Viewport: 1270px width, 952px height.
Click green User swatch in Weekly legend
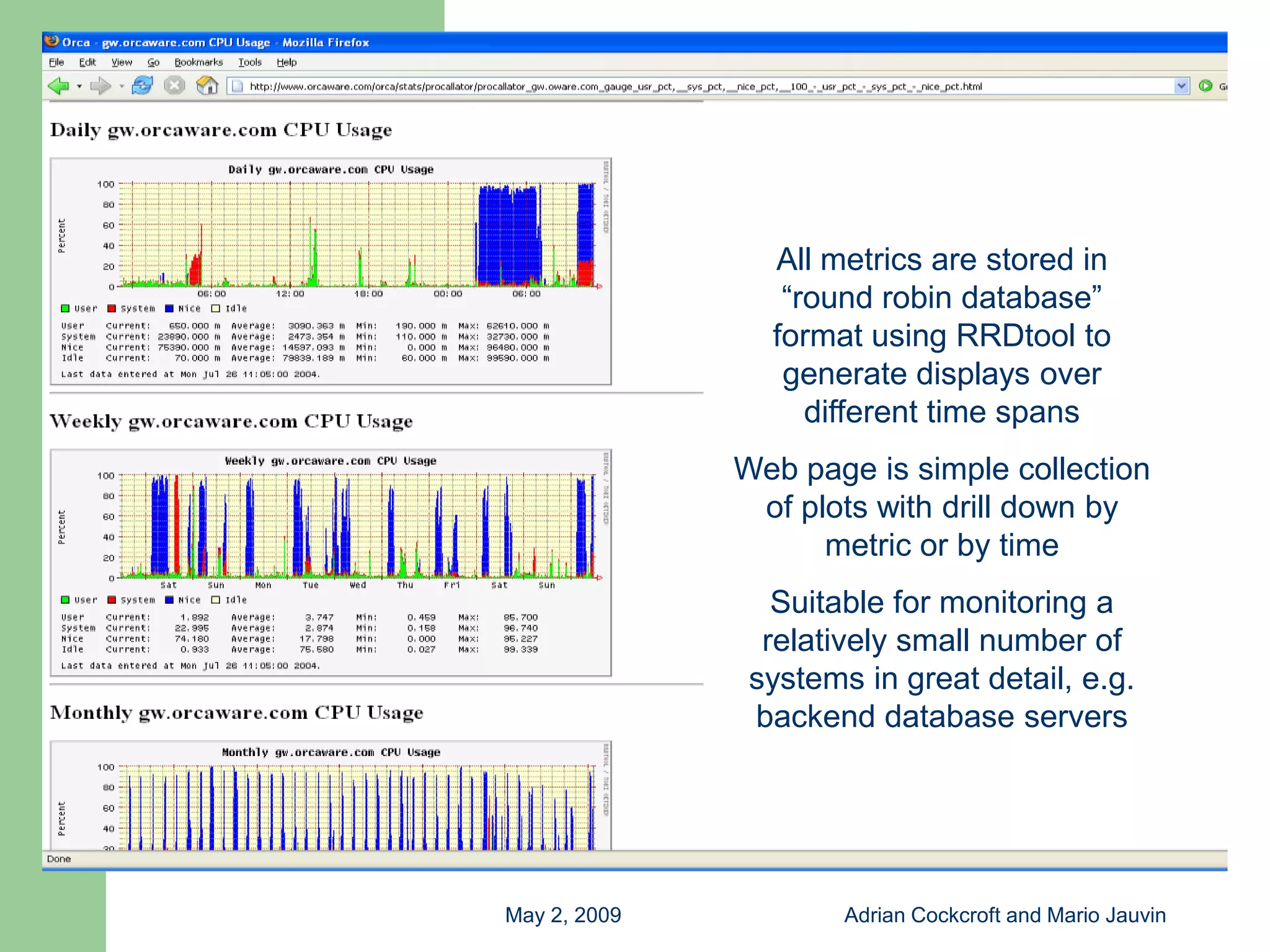coord(65,600)
